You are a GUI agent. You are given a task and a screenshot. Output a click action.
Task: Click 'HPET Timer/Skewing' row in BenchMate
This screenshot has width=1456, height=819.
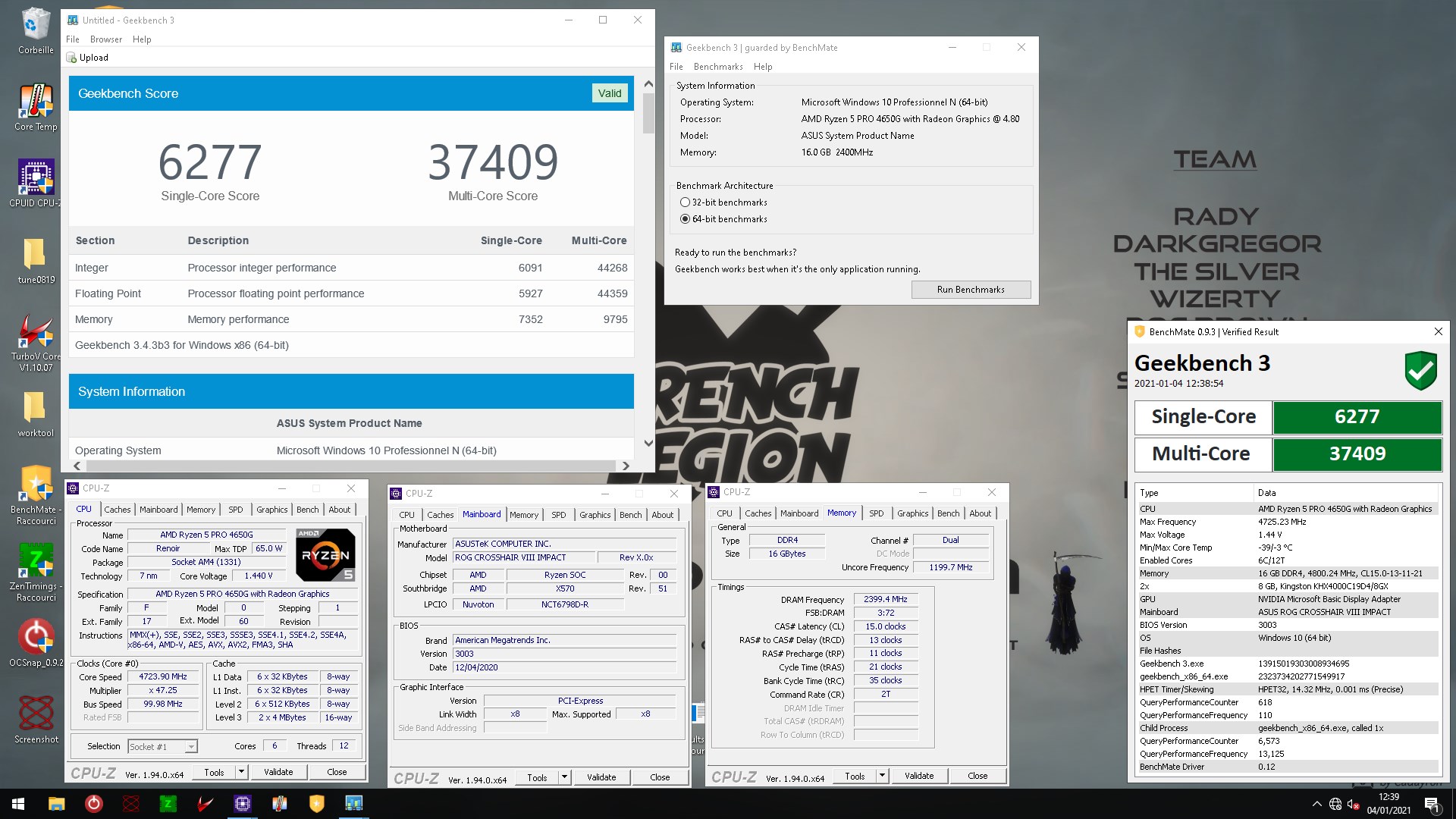click(1288, 689)
